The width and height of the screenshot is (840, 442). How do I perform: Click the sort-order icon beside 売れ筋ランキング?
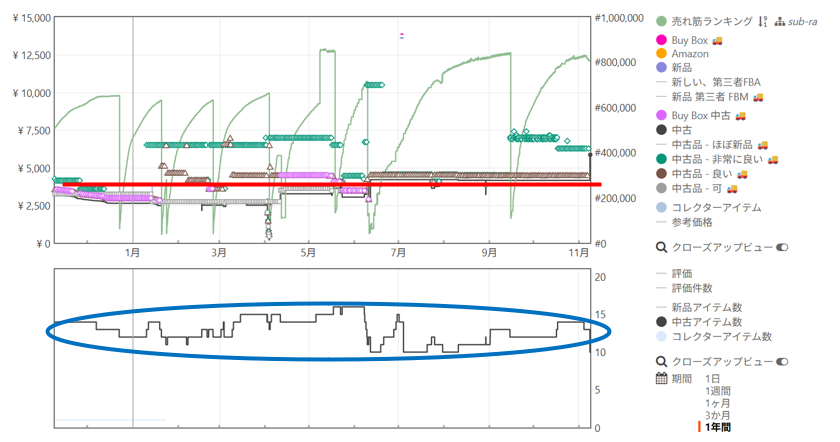click(763, 21)
